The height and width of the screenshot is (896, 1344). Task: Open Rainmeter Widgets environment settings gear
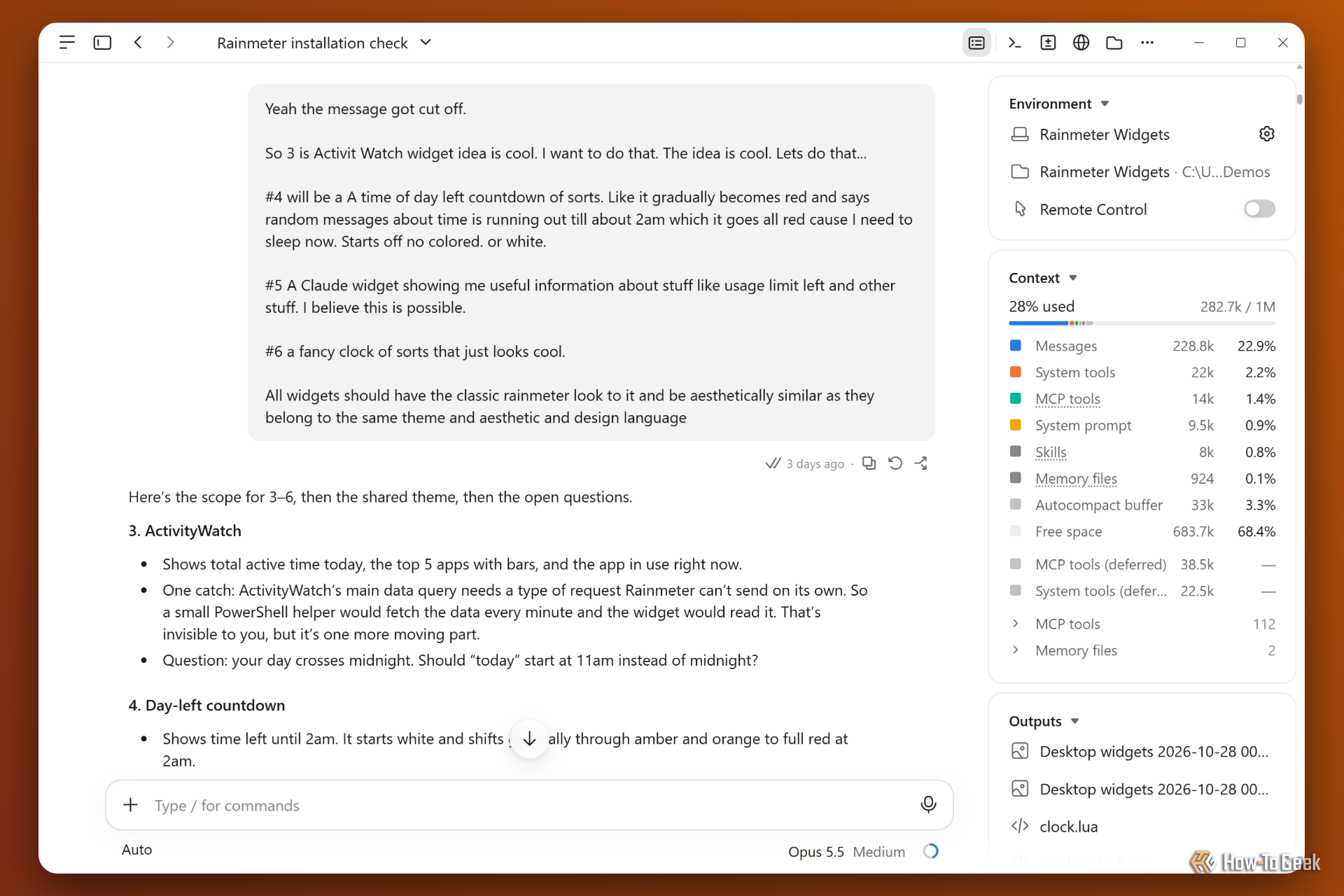pos(1267,134)
